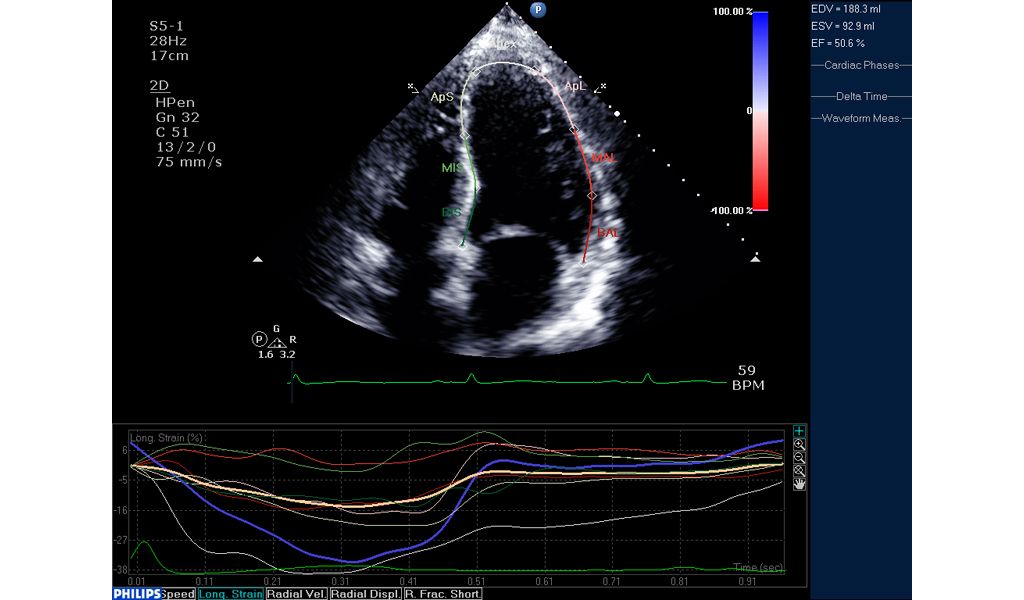Click the 0.51 time axis tick label
Screen dimensions: 1024x600
click(x=476, y=581)
